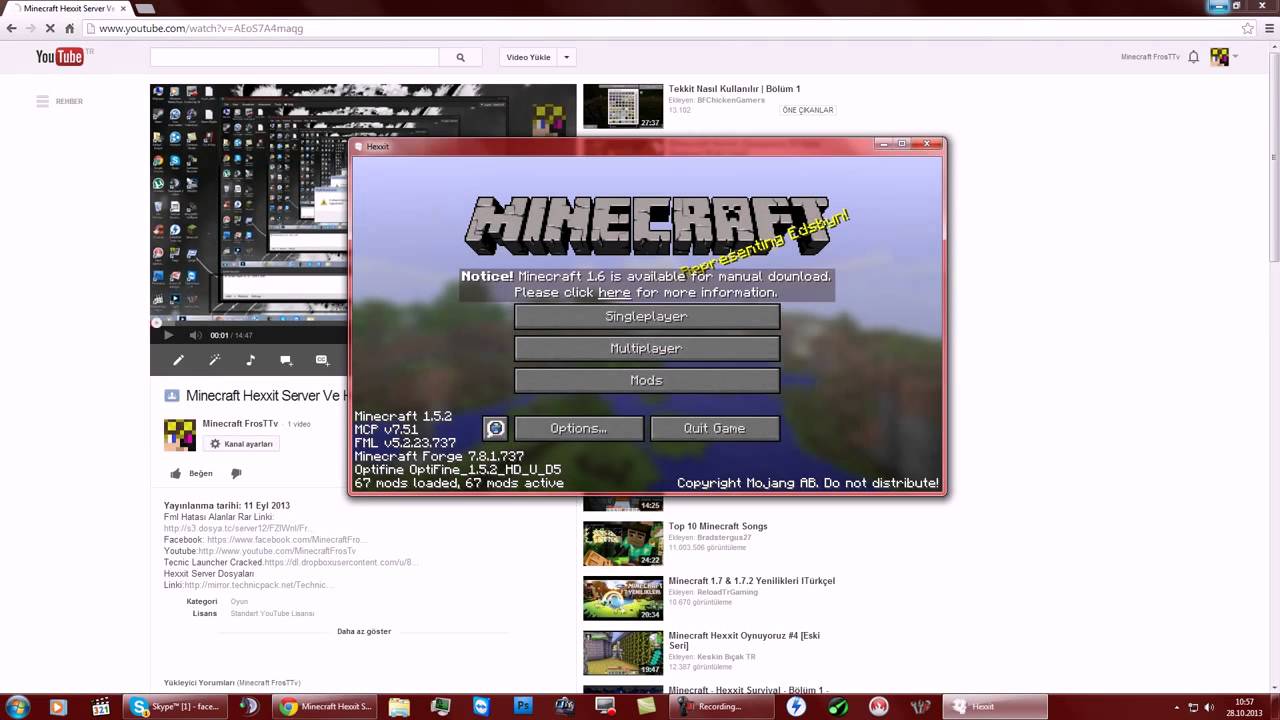The width and height of the screenshot is (1280, 720).
Task: Click the browser address bar URL
Action: pyautogui.click(x=201, y=28)
